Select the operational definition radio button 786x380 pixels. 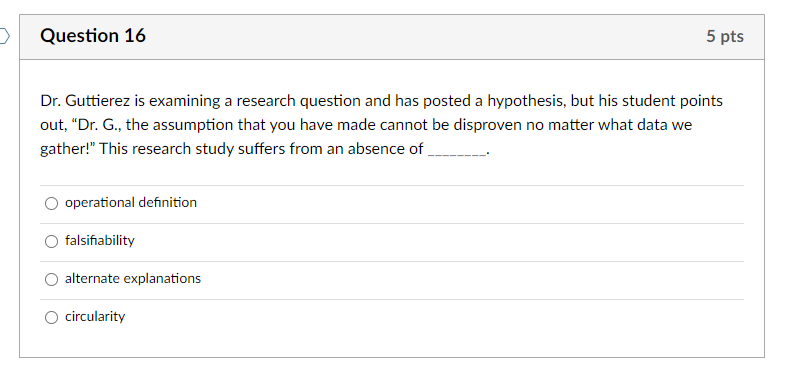pyautogui.click(x=51, y=203)
